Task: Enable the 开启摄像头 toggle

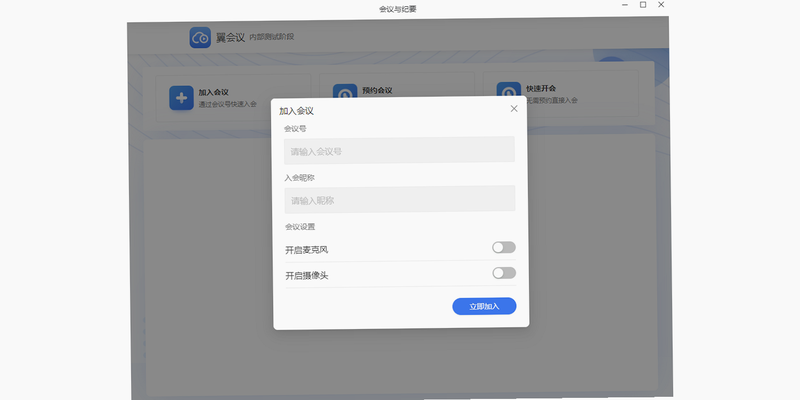Action: point(504,273)
